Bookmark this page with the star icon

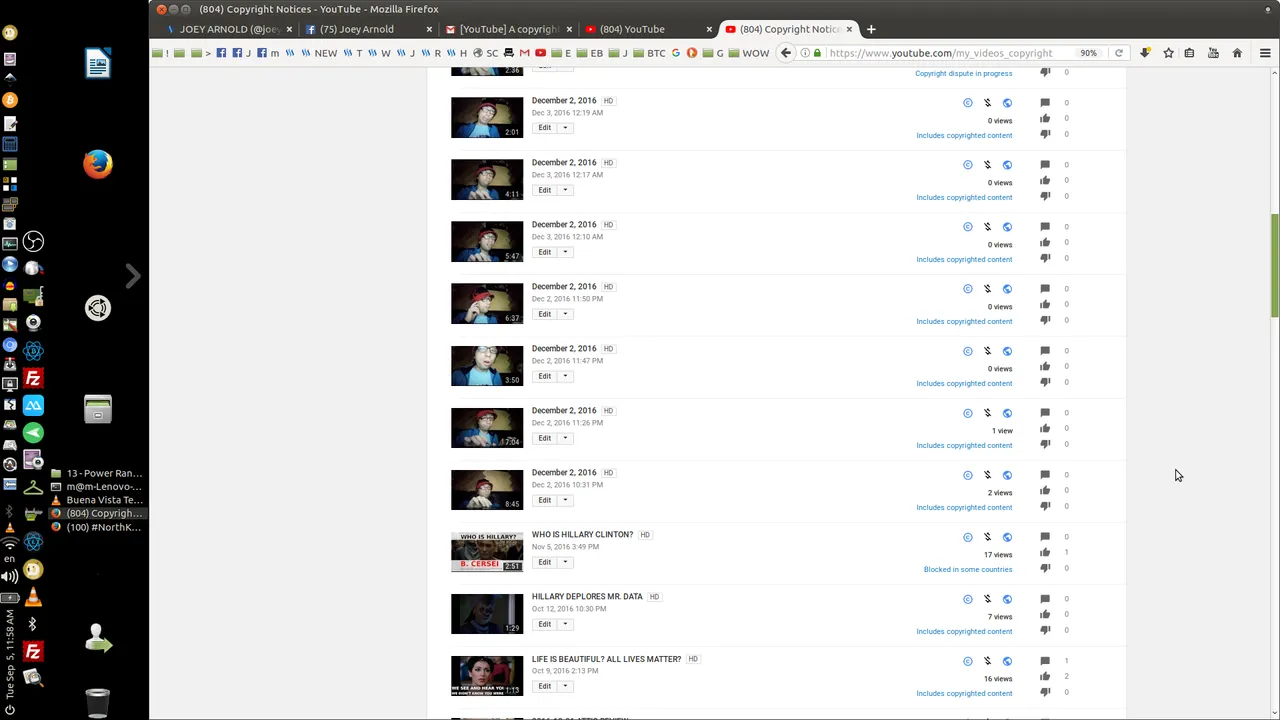[1168, 53]
